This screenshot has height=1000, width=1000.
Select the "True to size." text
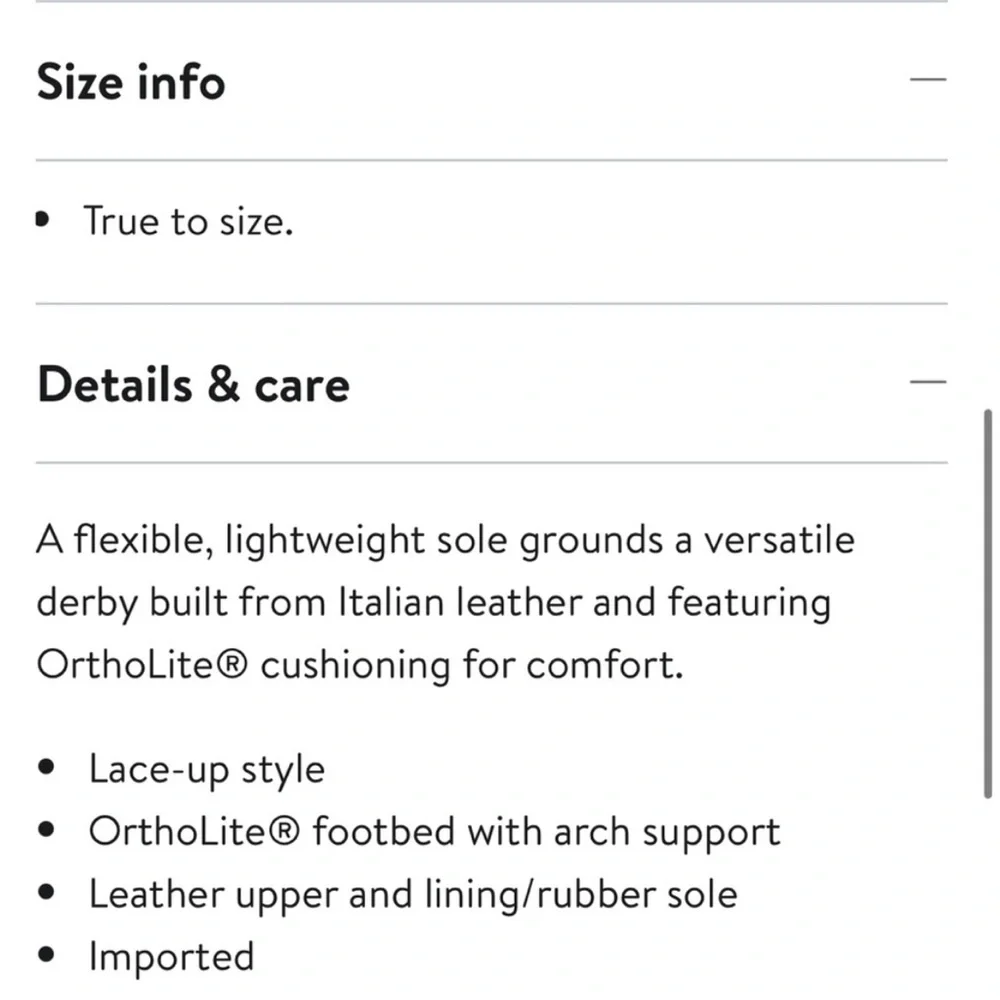coord(188,221)
